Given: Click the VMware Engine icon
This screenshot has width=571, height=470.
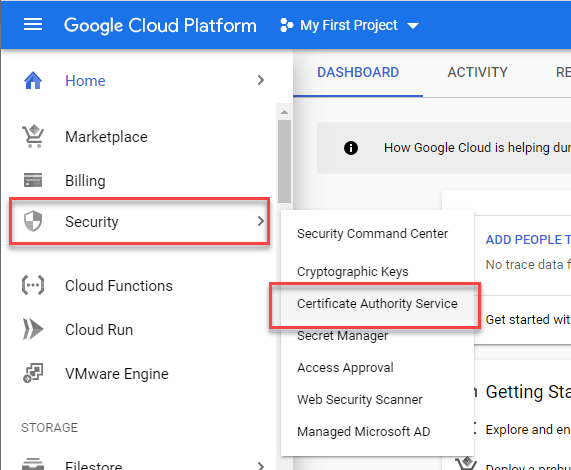Looking at the screenshot, I should tap(33, 373).
